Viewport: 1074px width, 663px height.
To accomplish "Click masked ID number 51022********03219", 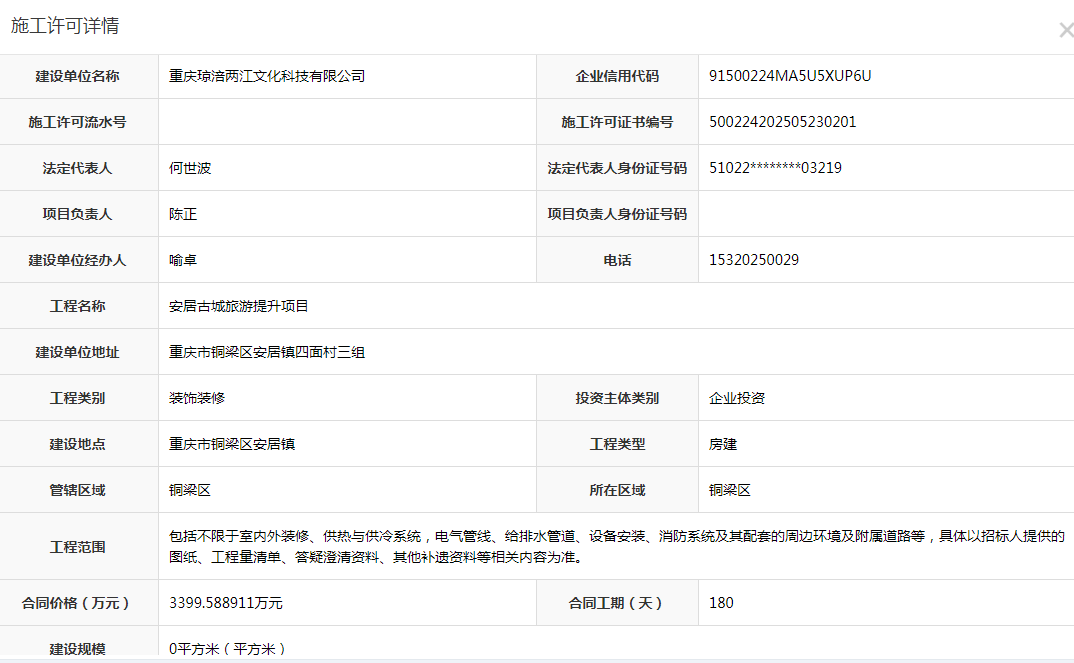I will click(775, 168).
